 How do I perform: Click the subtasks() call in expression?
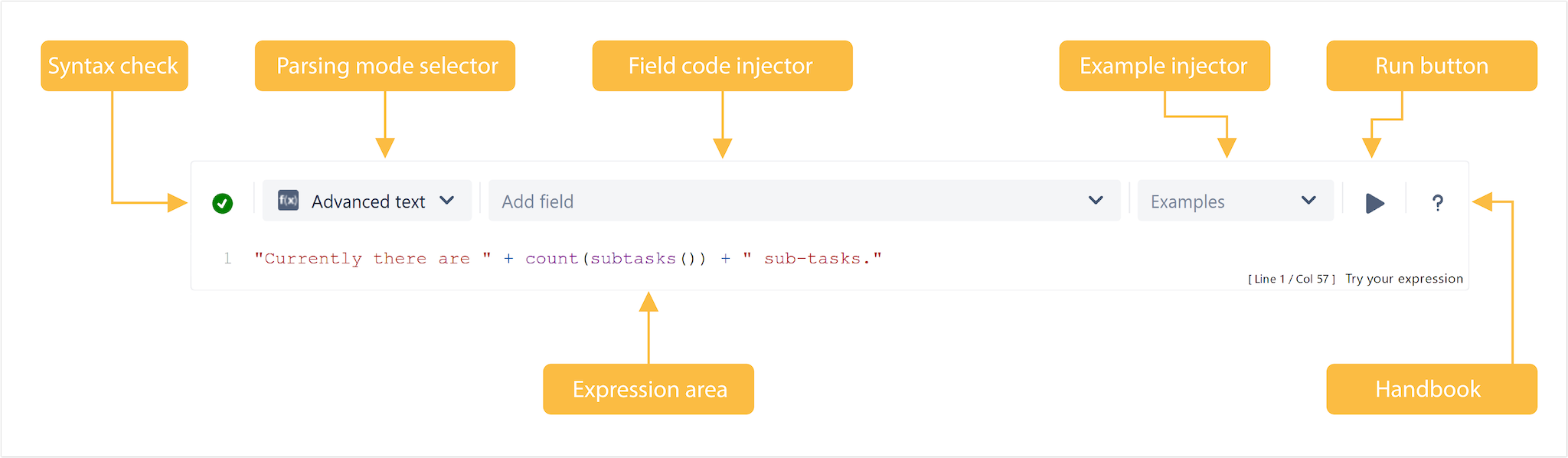tap(644, 259)
